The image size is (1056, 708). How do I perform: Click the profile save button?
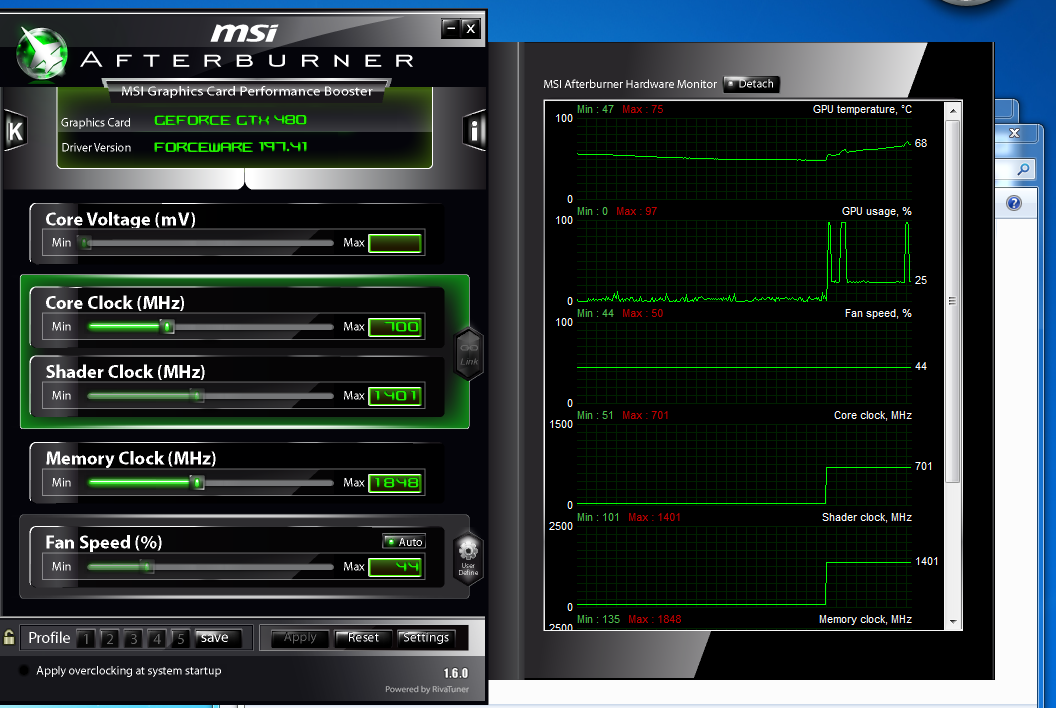pyautogui.click(x=218, y=638)
